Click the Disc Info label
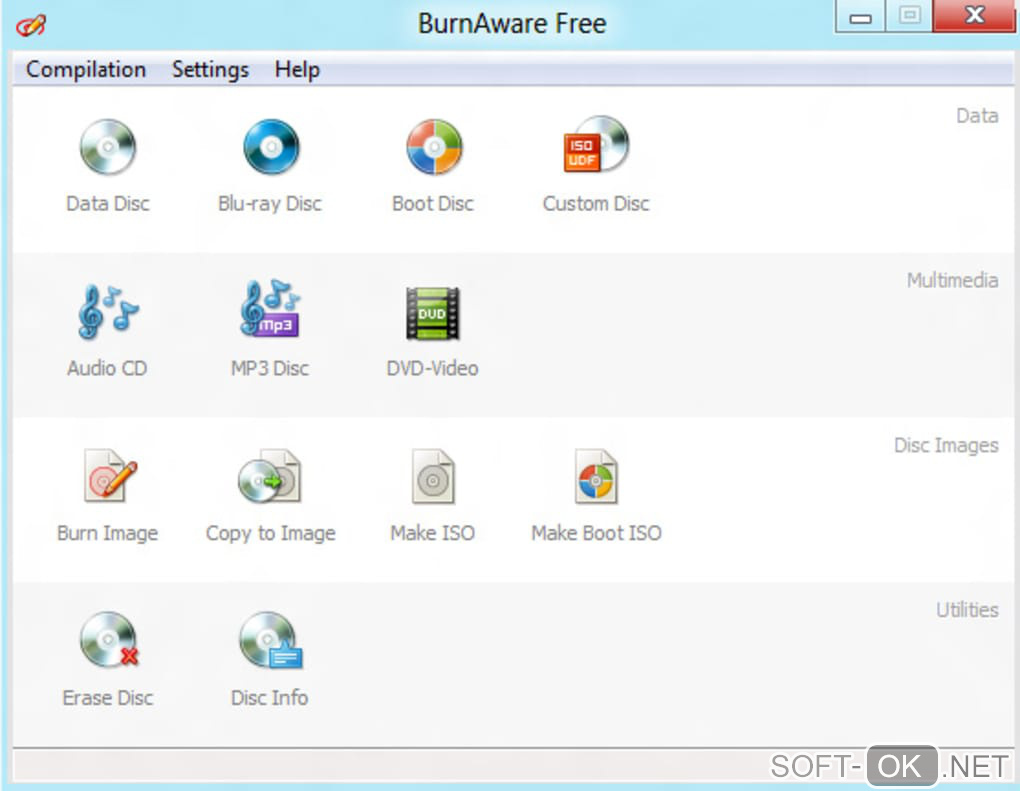Image resolution: width=1020 pixels, height=791 pixels. (x=270, y=698)
